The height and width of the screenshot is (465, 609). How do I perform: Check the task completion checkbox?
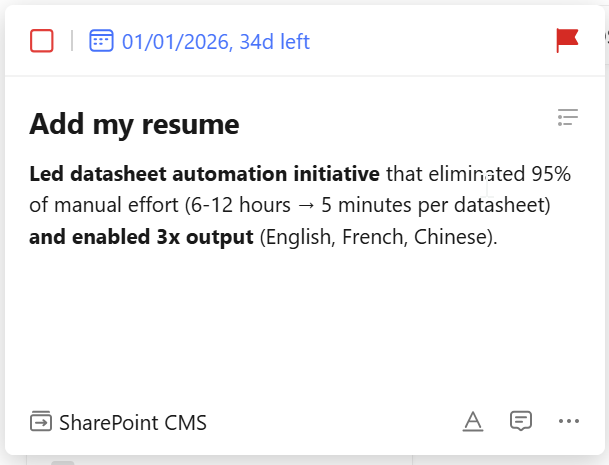click(42, 41)
